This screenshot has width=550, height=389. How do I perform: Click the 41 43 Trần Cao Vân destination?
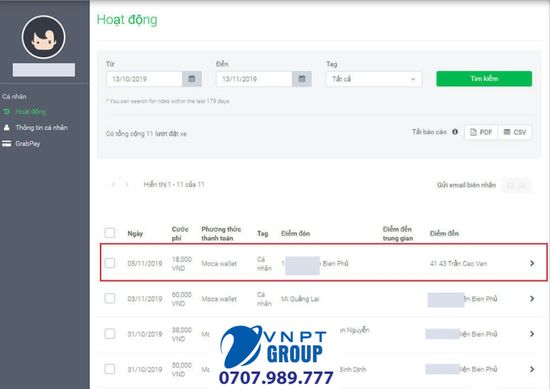pyautogui.click(x=458, y=264)
